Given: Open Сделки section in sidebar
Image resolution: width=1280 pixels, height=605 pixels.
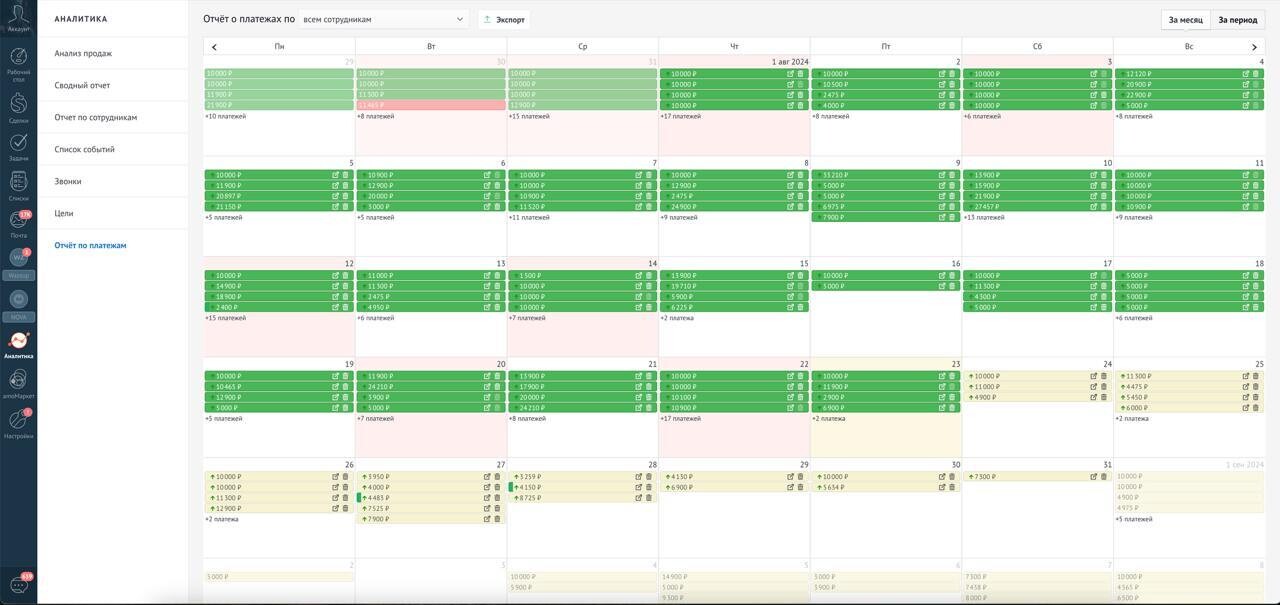Looking at the screenshot, I should (x=18, y=106).
